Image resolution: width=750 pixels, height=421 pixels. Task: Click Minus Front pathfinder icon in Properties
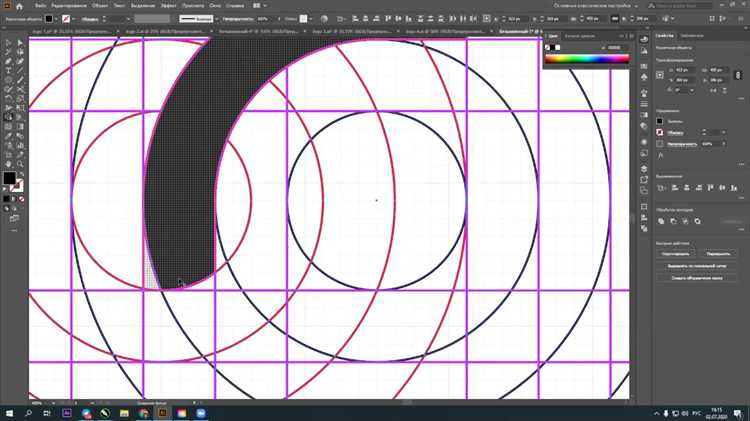pyautogui.click(x=673, y=221)
